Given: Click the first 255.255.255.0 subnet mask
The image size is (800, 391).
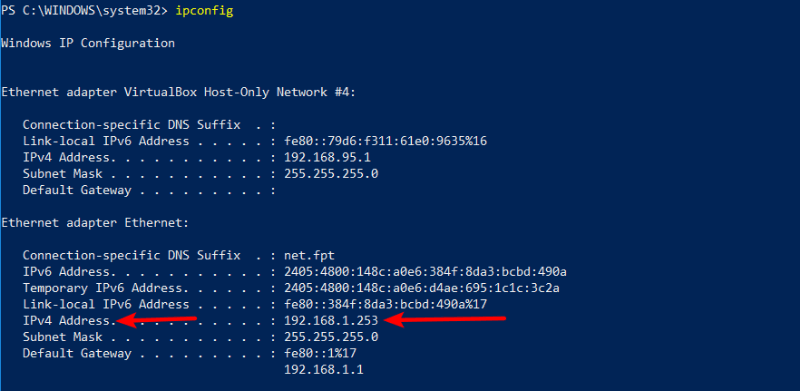Looking at the screenshot, I should 331,174.
